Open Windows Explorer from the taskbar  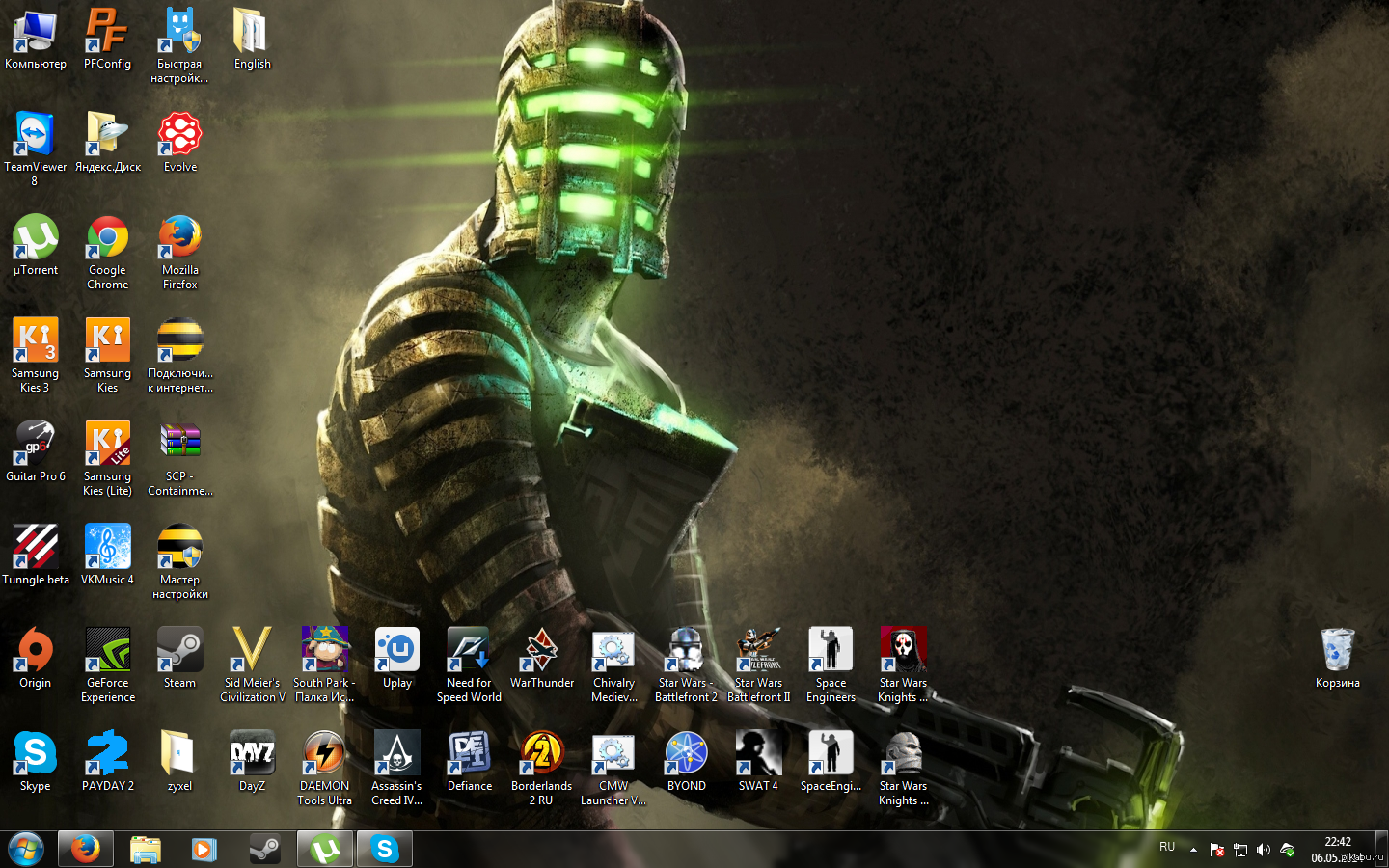tap(146, 850)
